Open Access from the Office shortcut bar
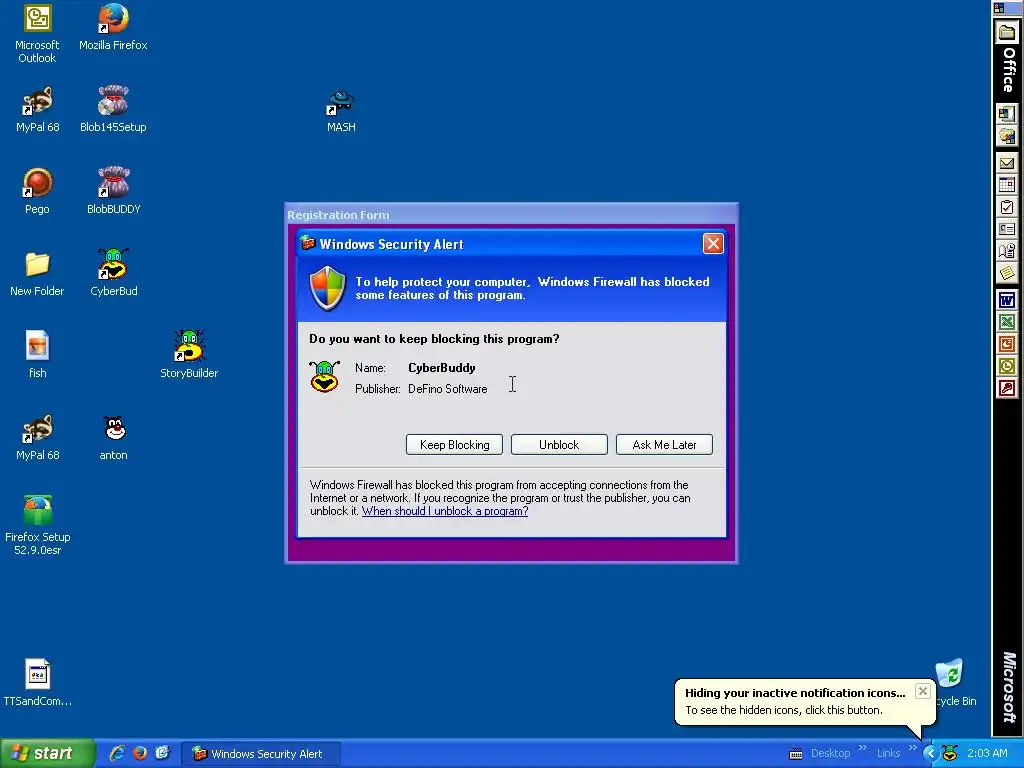The width and height of the screenshot is (1024, 768). pos(1006,389)
